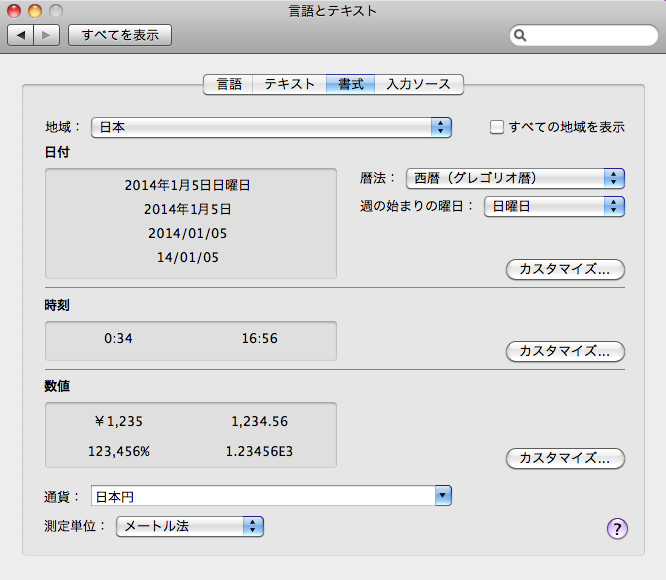
Task: Click the 通貨 text field showing 日本円
Action: pyautogui.click(x=262, y=496)
